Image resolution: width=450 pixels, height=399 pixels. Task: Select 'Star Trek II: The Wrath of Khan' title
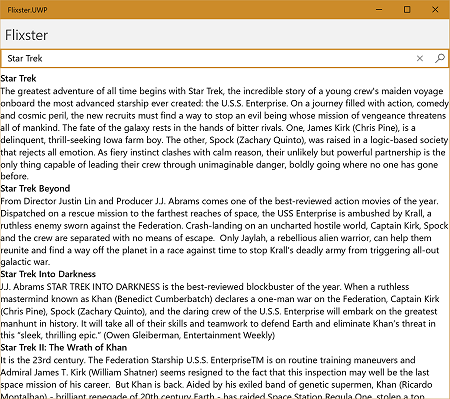(x=63, y=348)
